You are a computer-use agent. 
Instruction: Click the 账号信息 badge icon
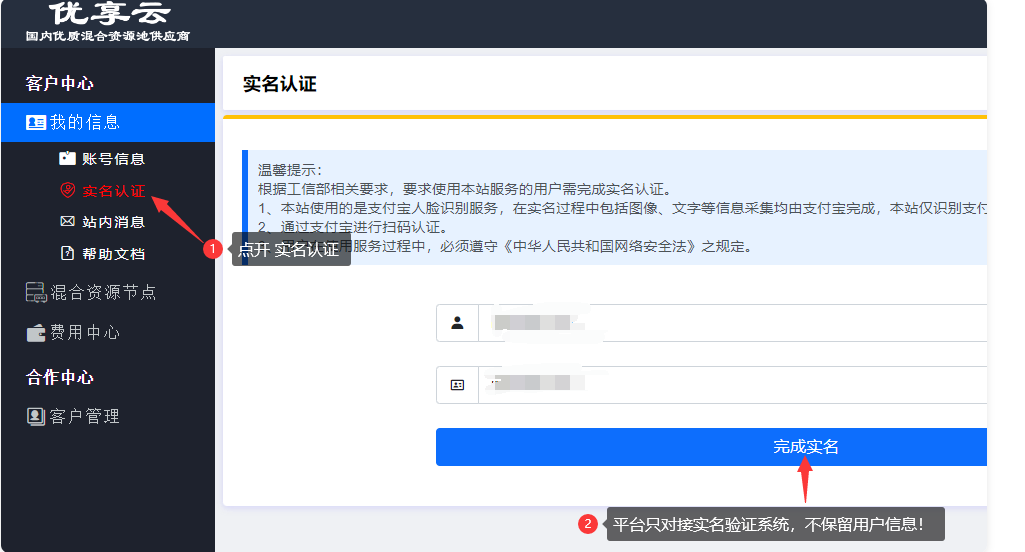click(67, 158)
